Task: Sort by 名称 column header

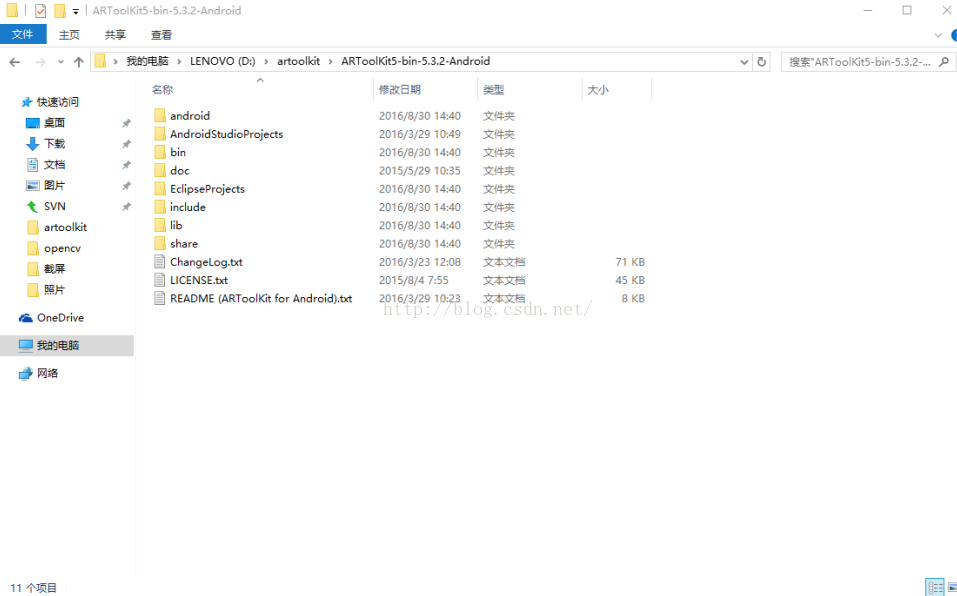Action: [x=162, y=90]
